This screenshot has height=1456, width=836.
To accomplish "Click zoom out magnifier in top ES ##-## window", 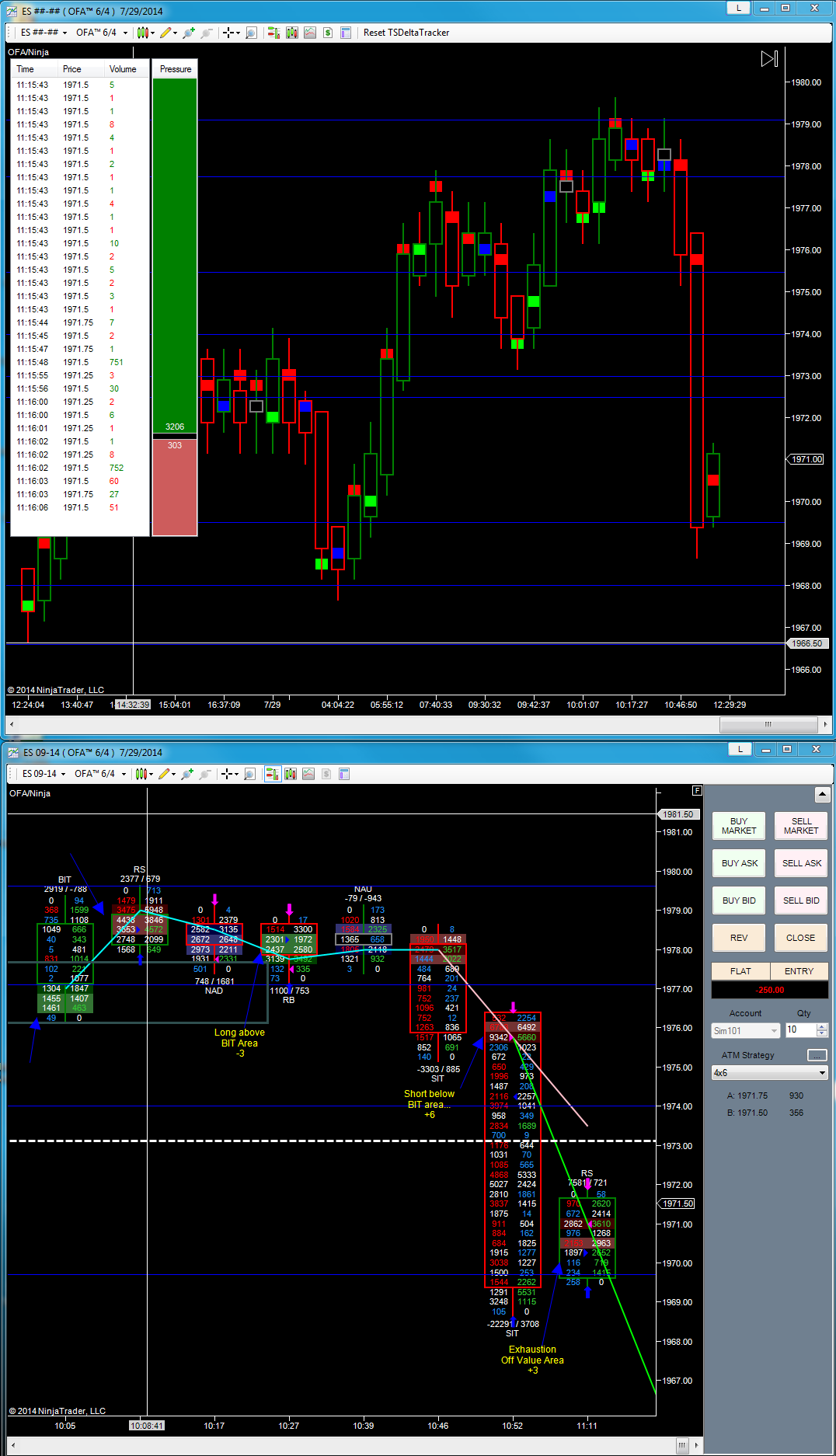I will pos(206,33).
